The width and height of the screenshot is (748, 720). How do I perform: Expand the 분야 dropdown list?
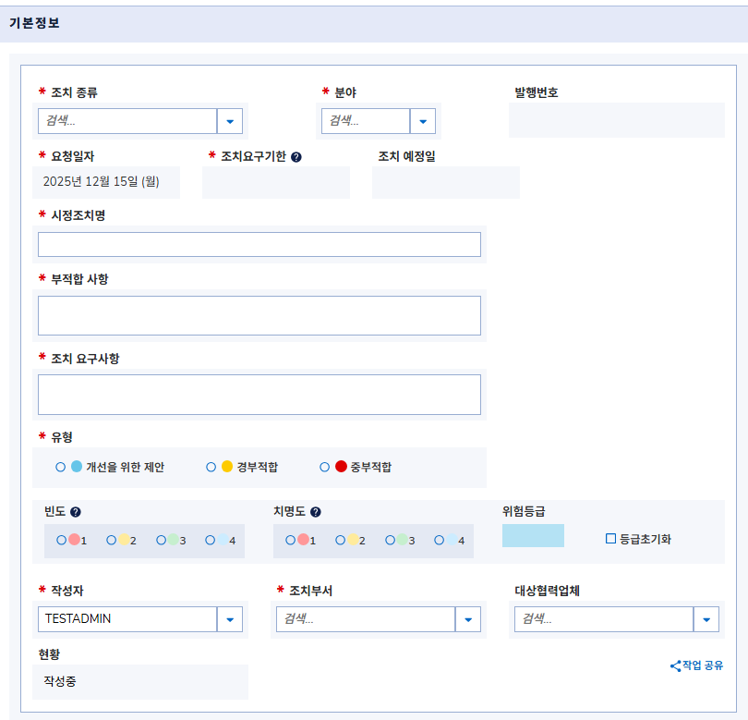point(423,121)
